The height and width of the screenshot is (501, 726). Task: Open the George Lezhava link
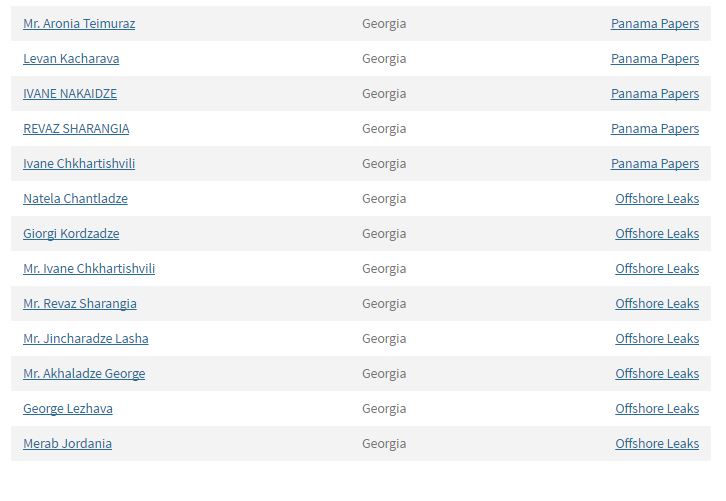tap(68, 409)
